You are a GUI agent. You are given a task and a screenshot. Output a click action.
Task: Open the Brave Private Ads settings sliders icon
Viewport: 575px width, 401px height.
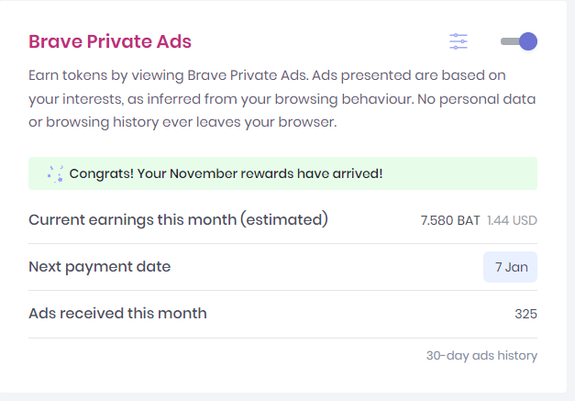(x=458, y=41)
